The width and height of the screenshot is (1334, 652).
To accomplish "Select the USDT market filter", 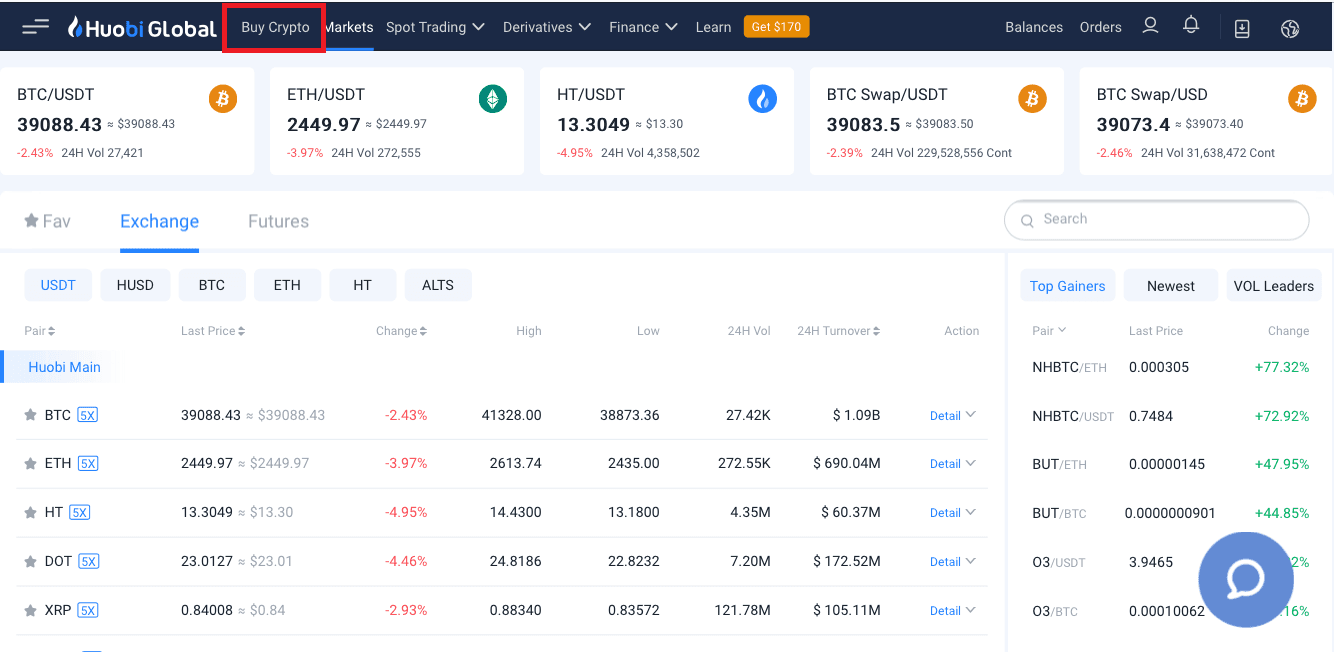I will (58, 285).
